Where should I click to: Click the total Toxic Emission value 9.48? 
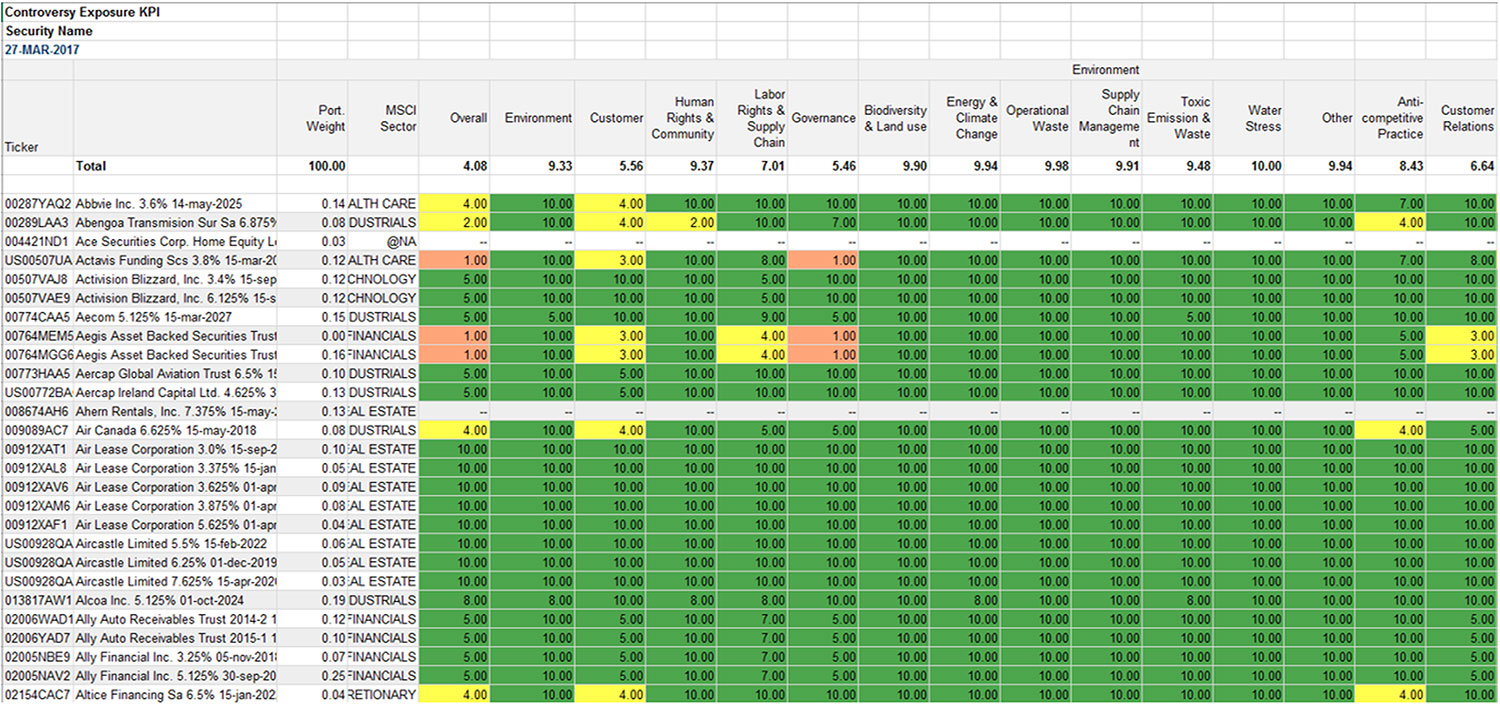tap(1198, 166)
